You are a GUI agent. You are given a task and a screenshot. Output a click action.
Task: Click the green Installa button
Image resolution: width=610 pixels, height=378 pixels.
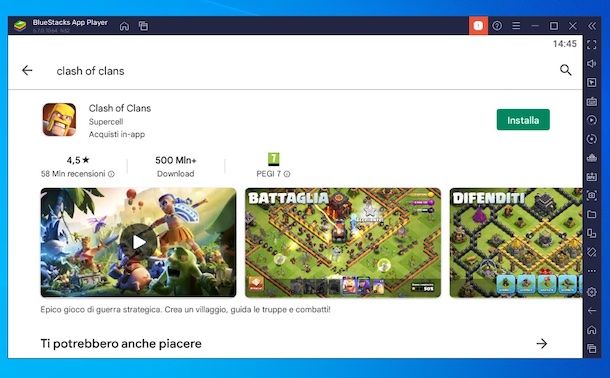[x=523, y=120]
